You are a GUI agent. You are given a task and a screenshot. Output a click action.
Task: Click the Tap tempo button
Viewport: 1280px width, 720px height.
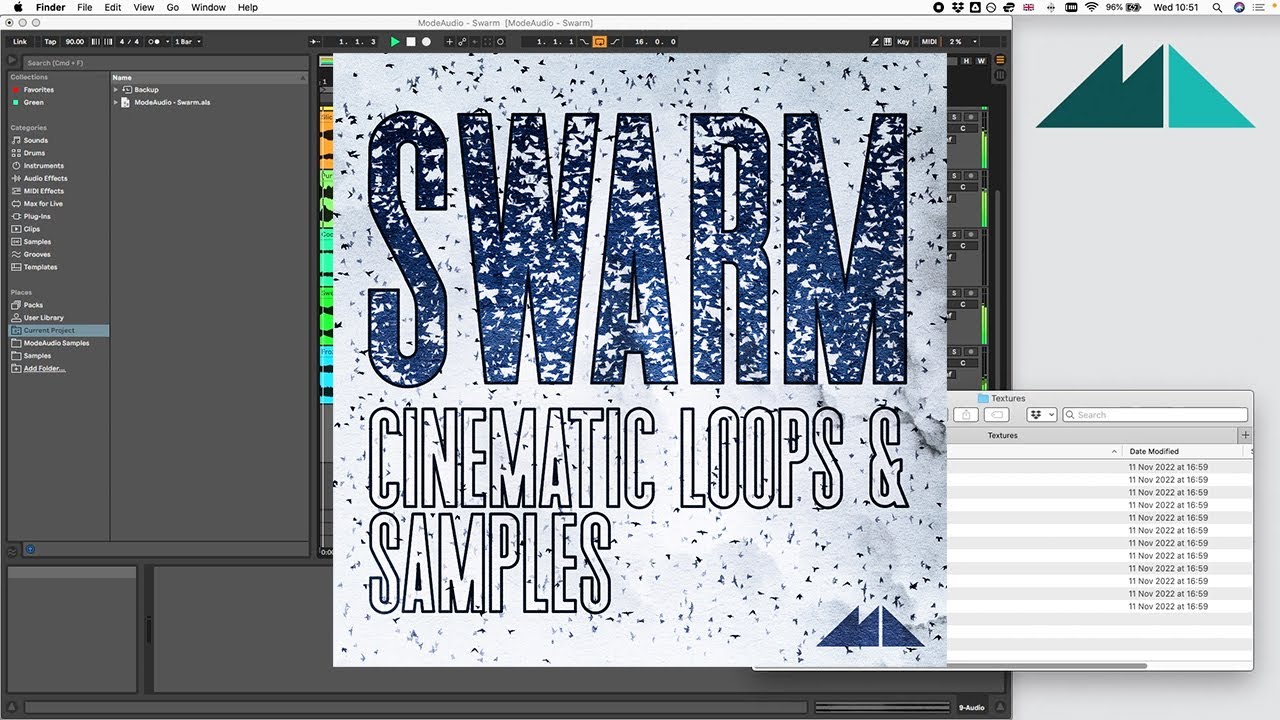[50, 42]
